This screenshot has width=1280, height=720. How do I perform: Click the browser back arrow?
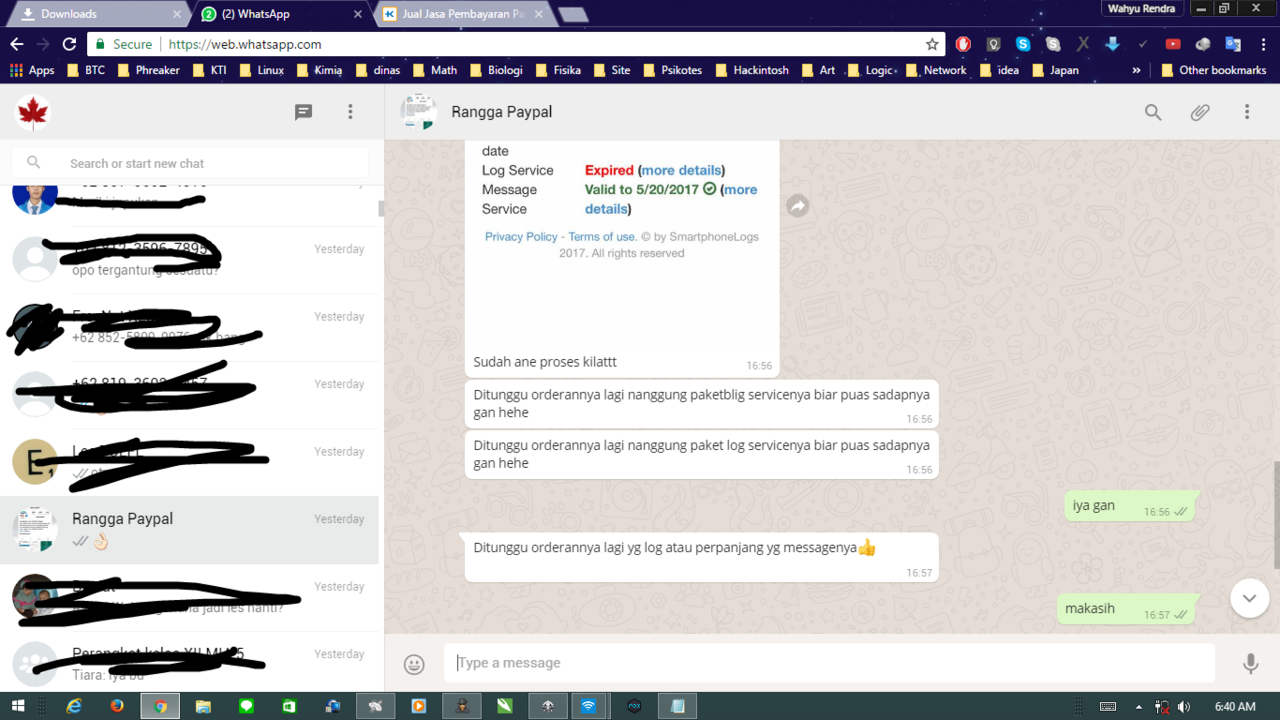(17, 44)
